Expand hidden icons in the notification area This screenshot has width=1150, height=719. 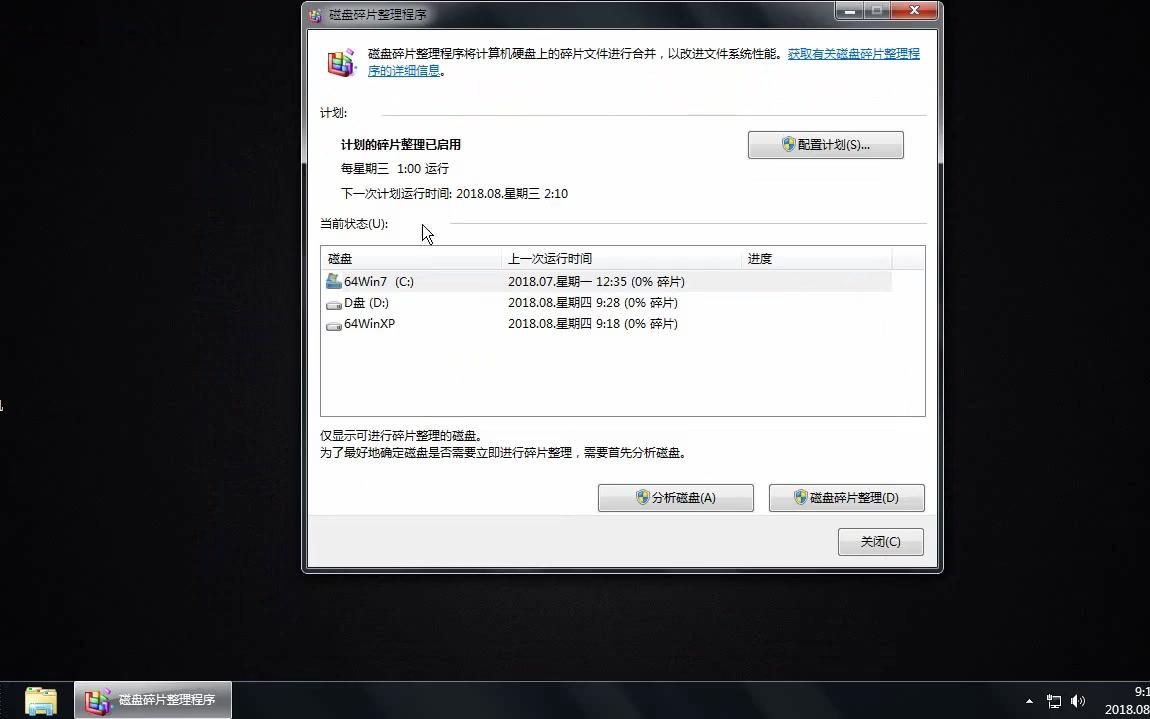(x=1030, y=701)
